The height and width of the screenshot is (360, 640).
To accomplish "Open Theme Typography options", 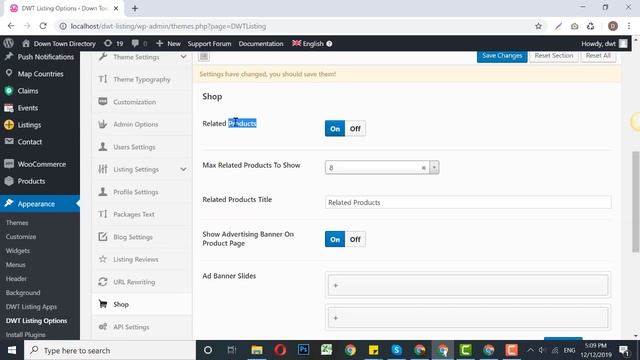I will click(142, 79).
